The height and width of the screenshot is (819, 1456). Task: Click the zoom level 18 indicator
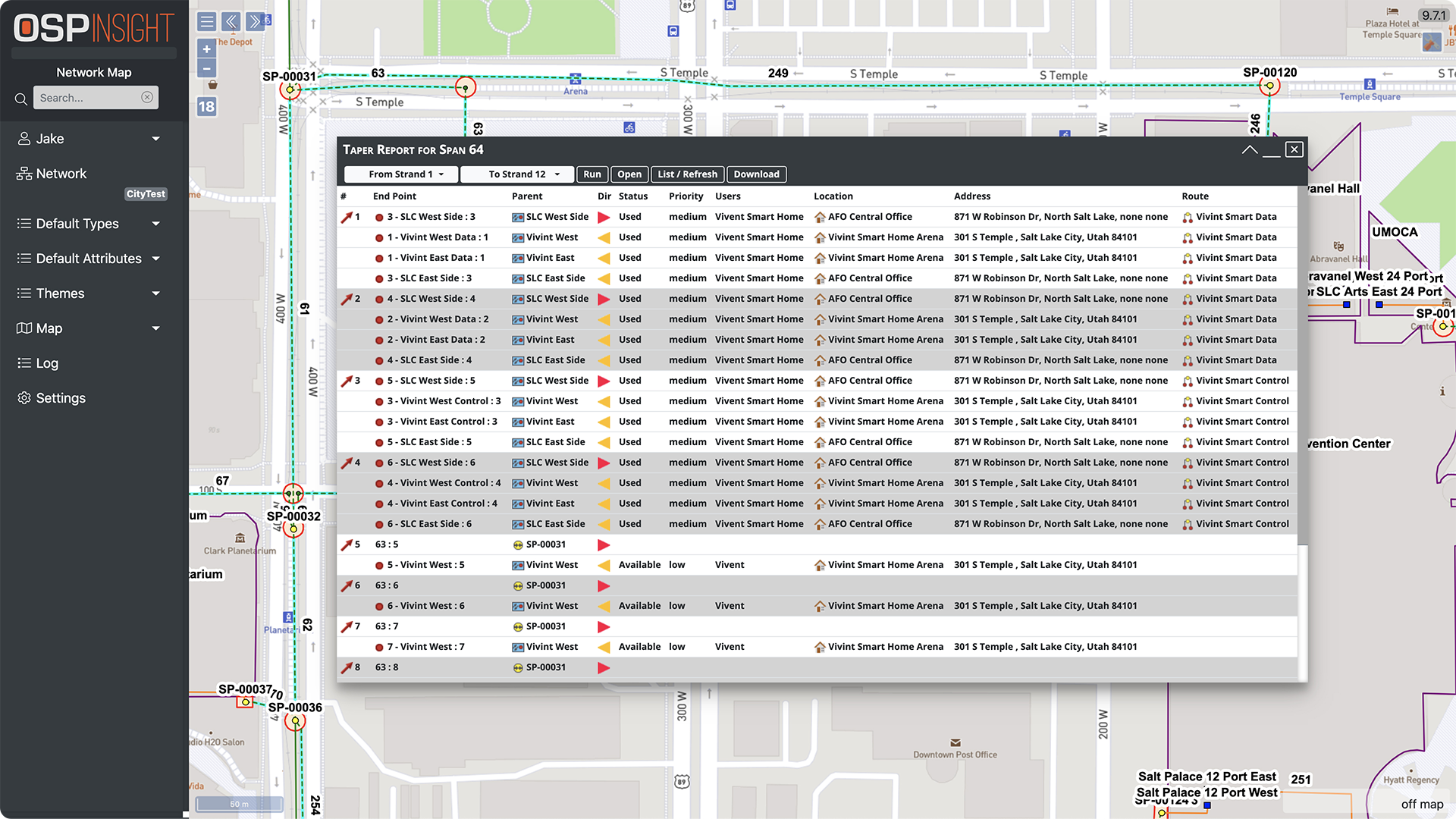[206, 107]
